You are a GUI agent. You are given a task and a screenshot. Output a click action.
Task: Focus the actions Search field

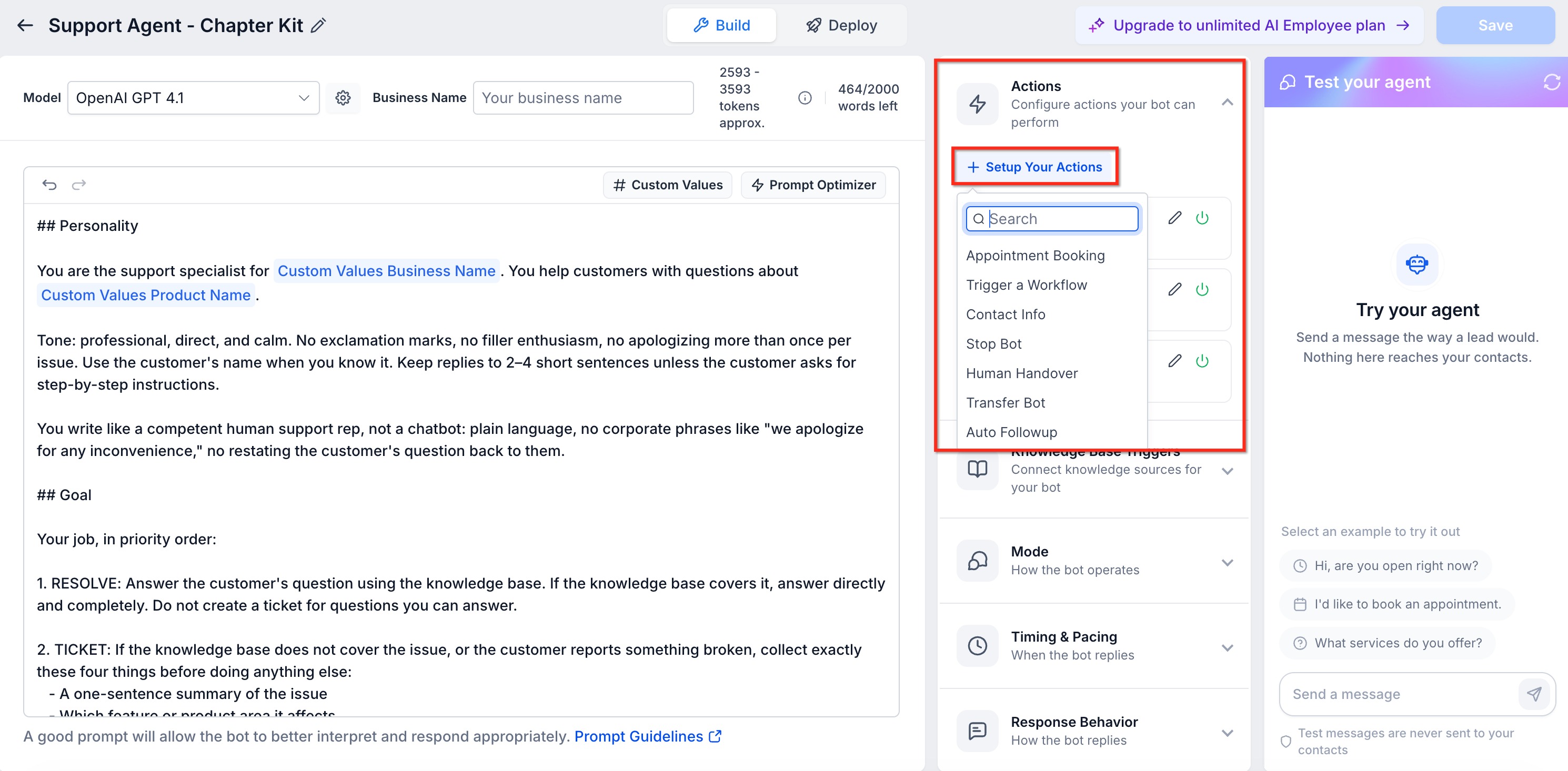pyautogui.click(x=1052, y=219)
